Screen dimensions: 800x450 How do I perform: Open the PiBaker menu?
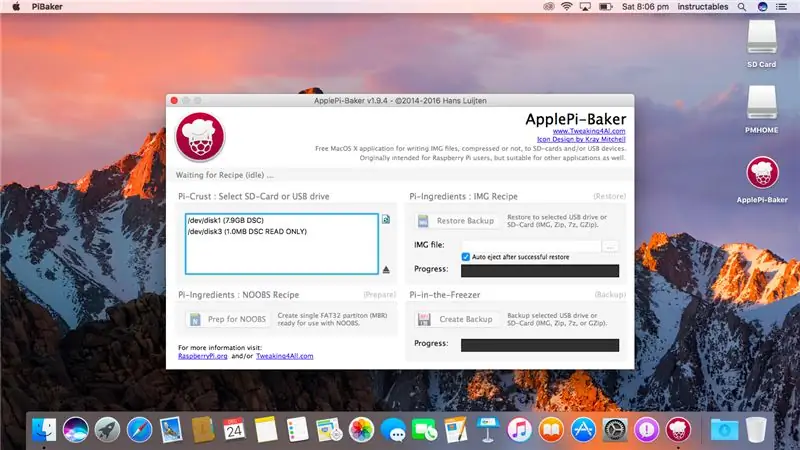click(47, 7)
